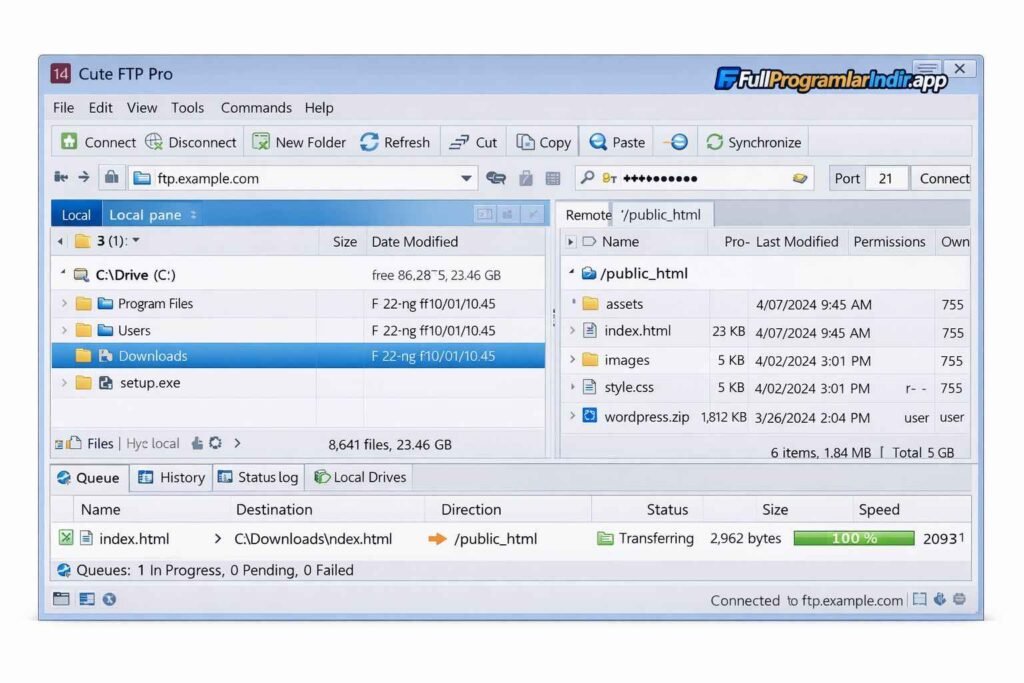Switch to the History tab
This screenshot has width=1024, height=683.
[171, 477]
